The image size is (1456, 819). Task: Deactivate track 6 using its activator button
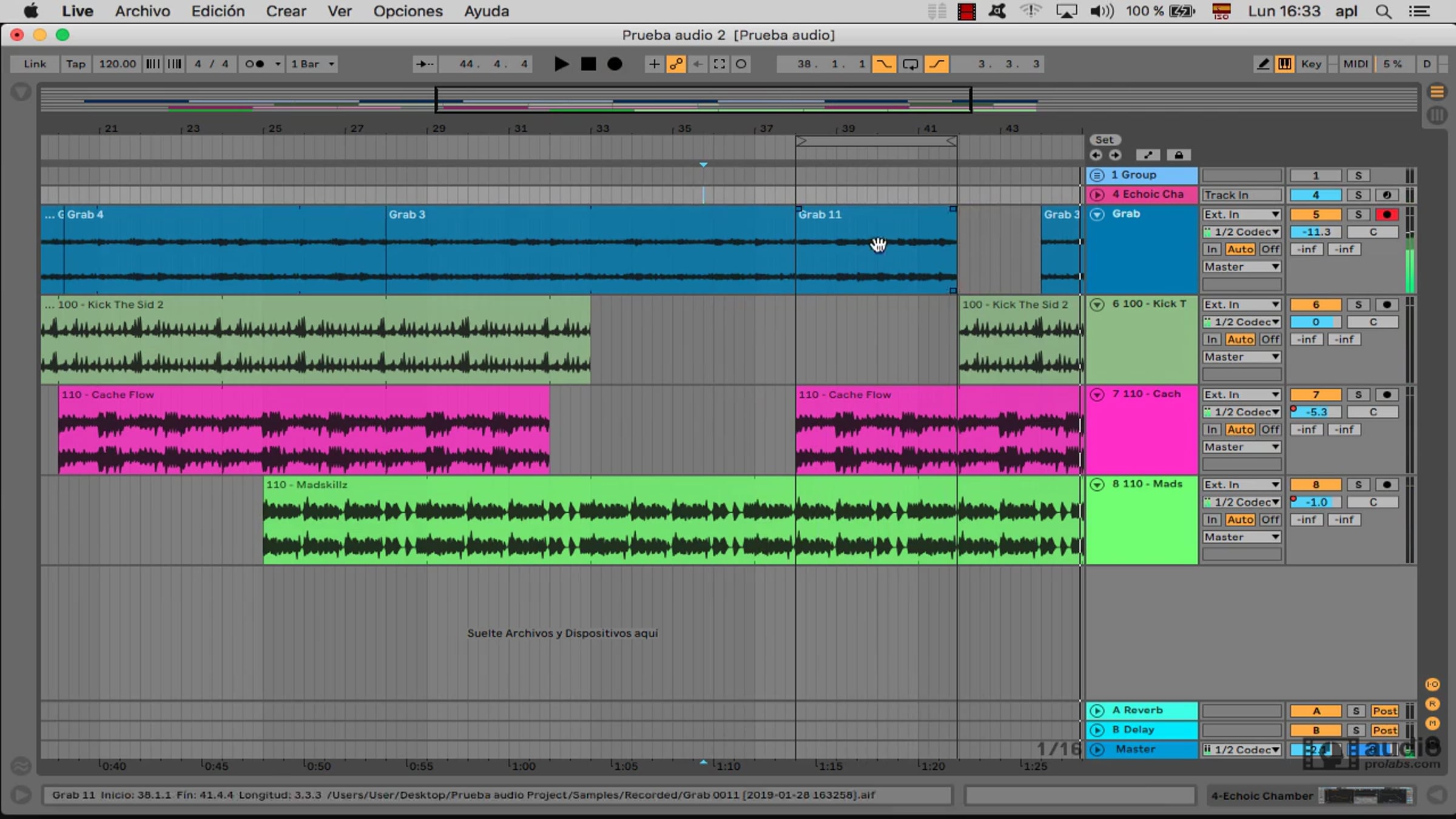coord(1315,305)
